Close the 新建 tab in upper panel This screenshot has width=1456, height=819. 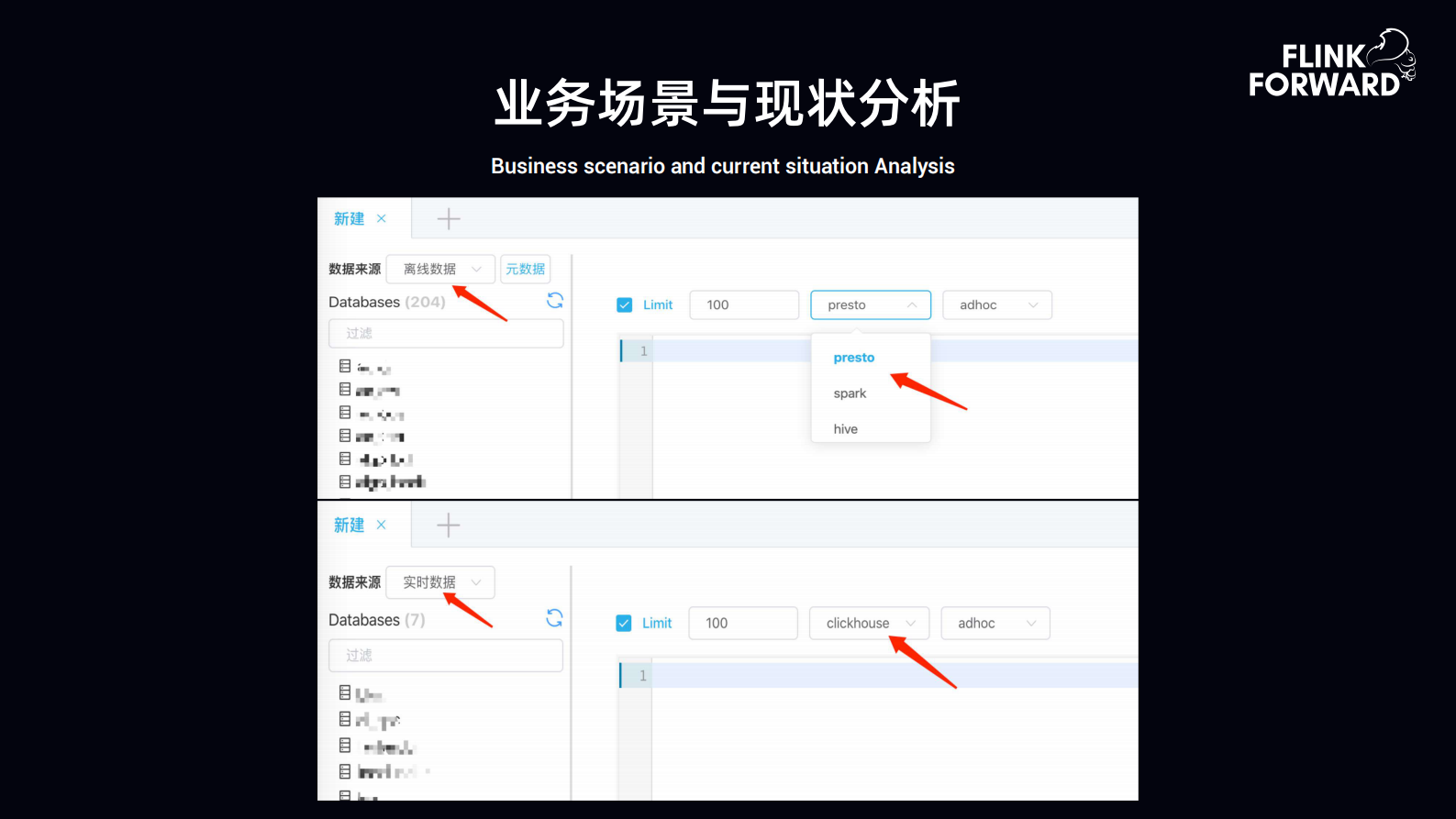point(382,218)
